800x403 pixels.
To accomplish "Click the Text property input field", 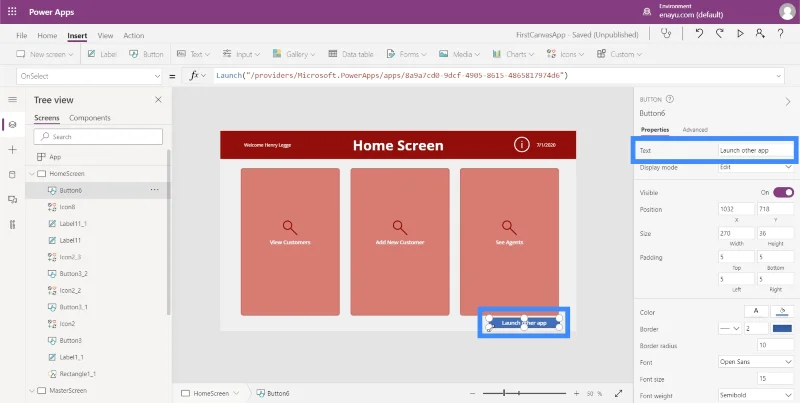I will pos(756,150).
